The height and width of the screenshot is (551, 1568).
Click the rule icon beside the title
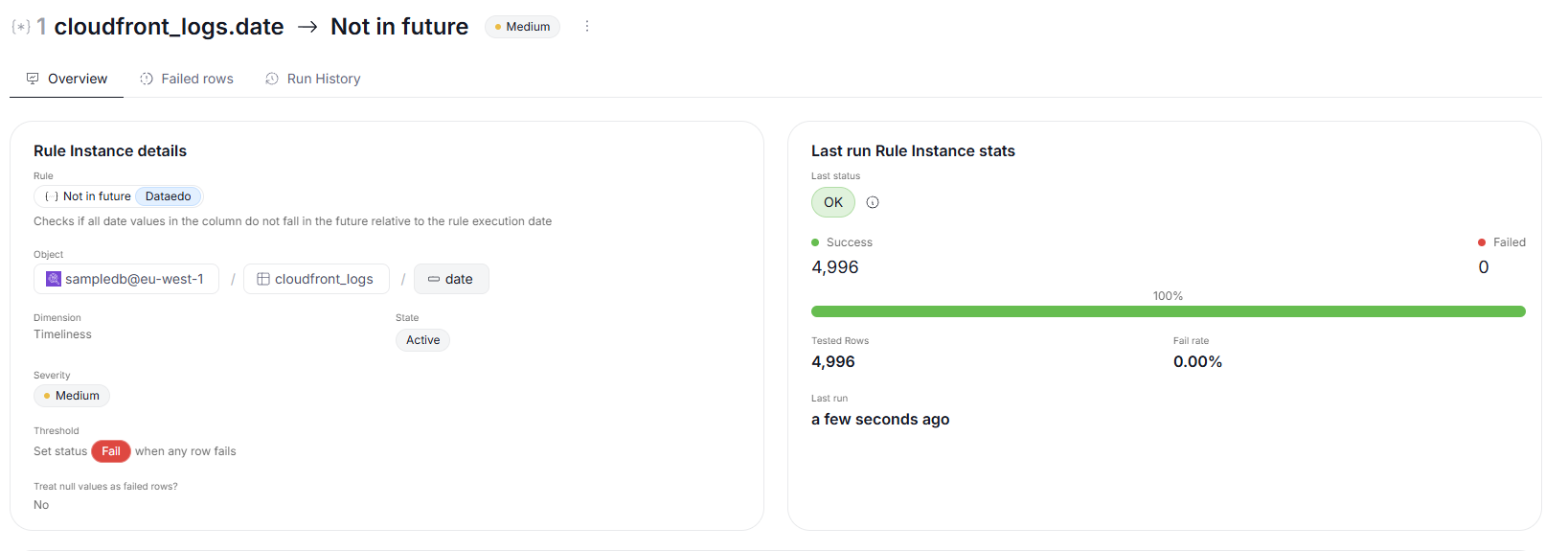click(21, 27)
